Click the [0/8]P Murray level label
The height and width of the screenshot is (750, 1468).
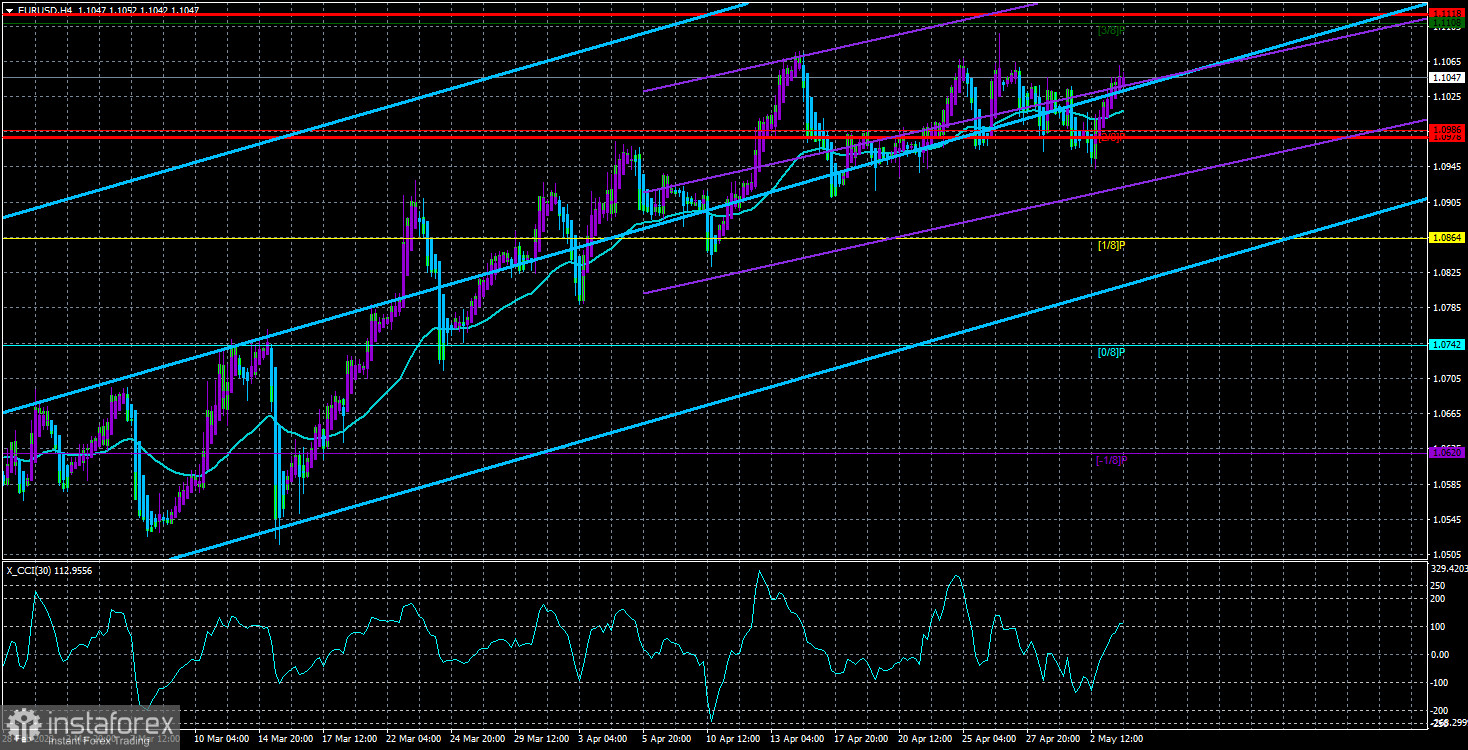[1110, 352]
